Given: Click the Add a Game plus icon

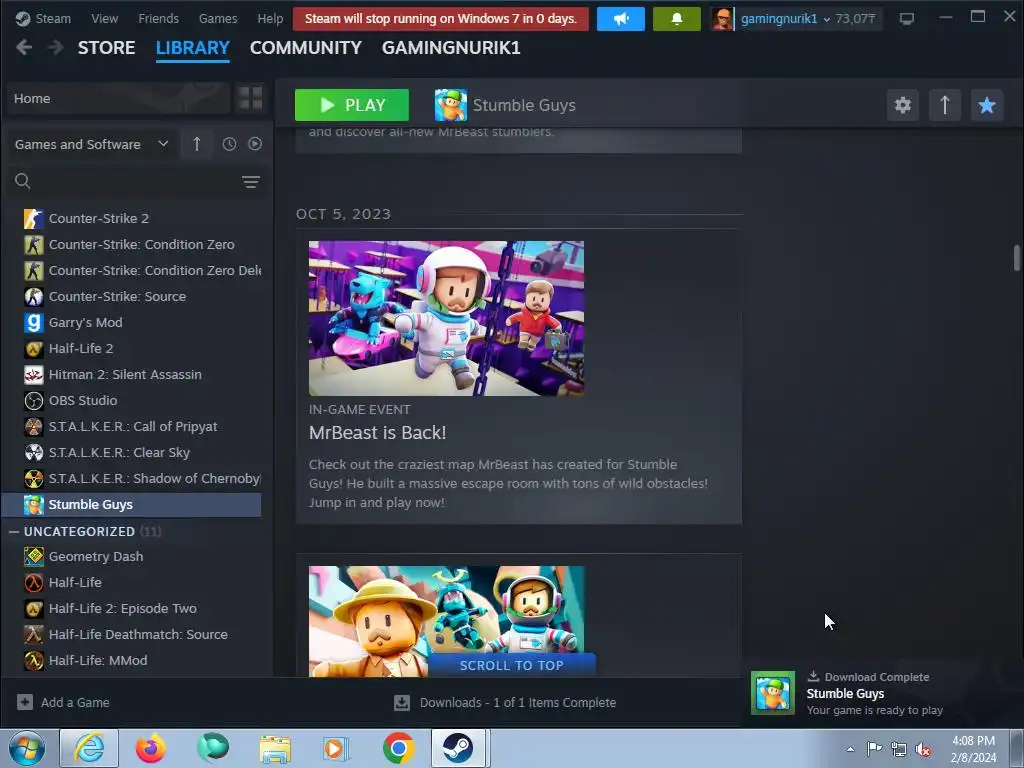Looking at the screenshot, I should point(25,702).
